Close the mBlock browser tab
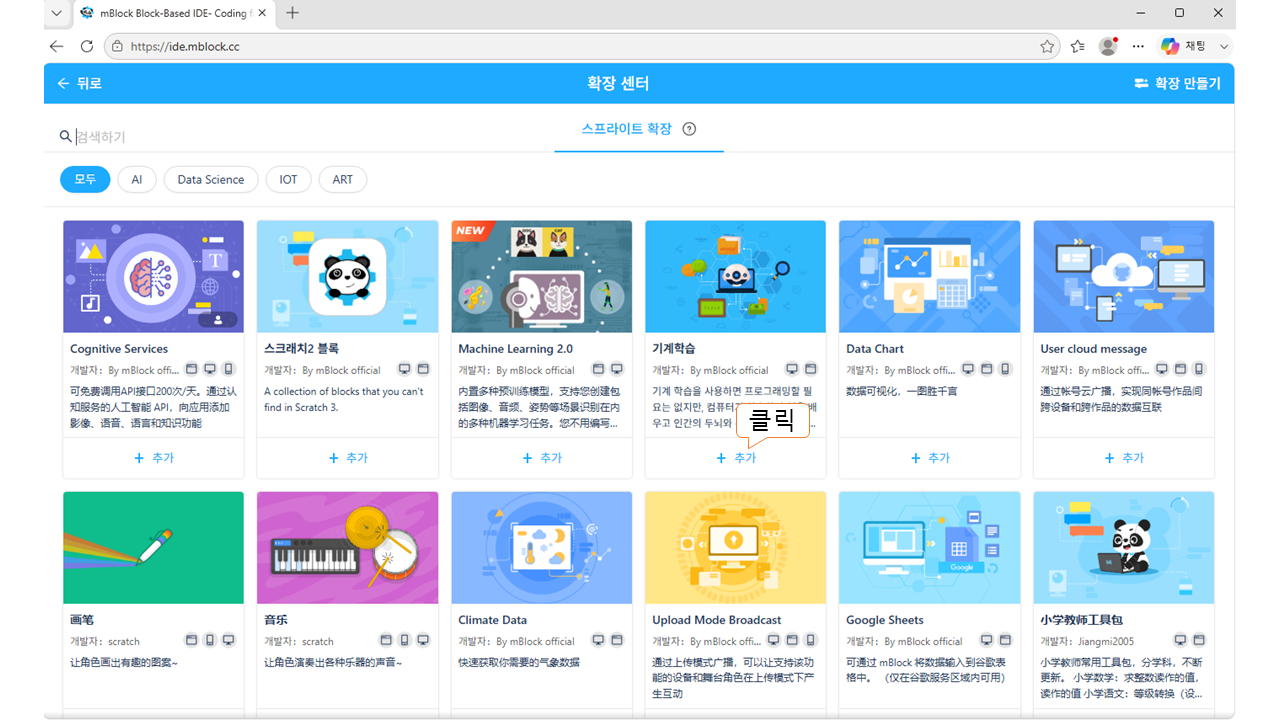This screenshot has width=1280, height=720. 263,13
